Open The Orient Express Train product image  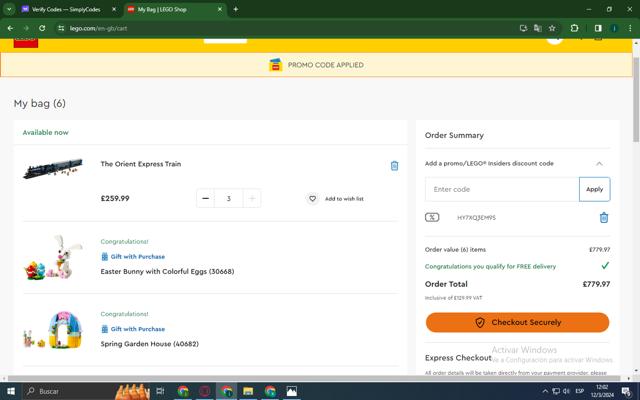click(53, 168)
